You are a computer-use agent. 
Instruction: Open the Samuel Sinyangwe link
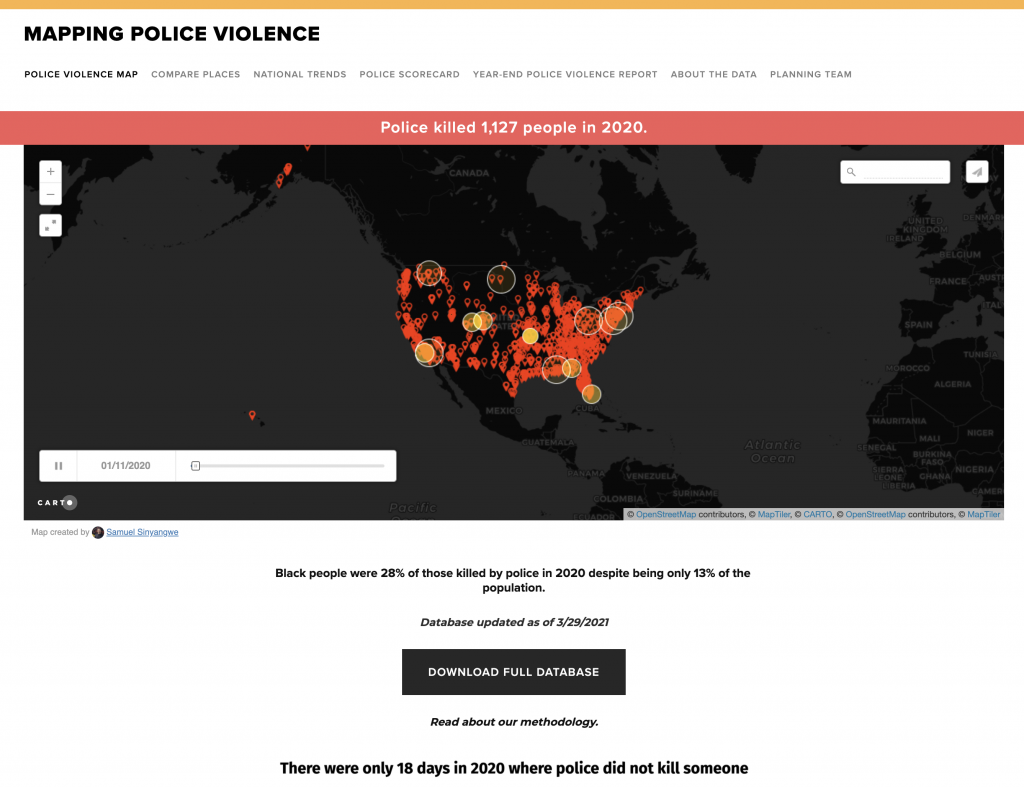pos(142,532)
